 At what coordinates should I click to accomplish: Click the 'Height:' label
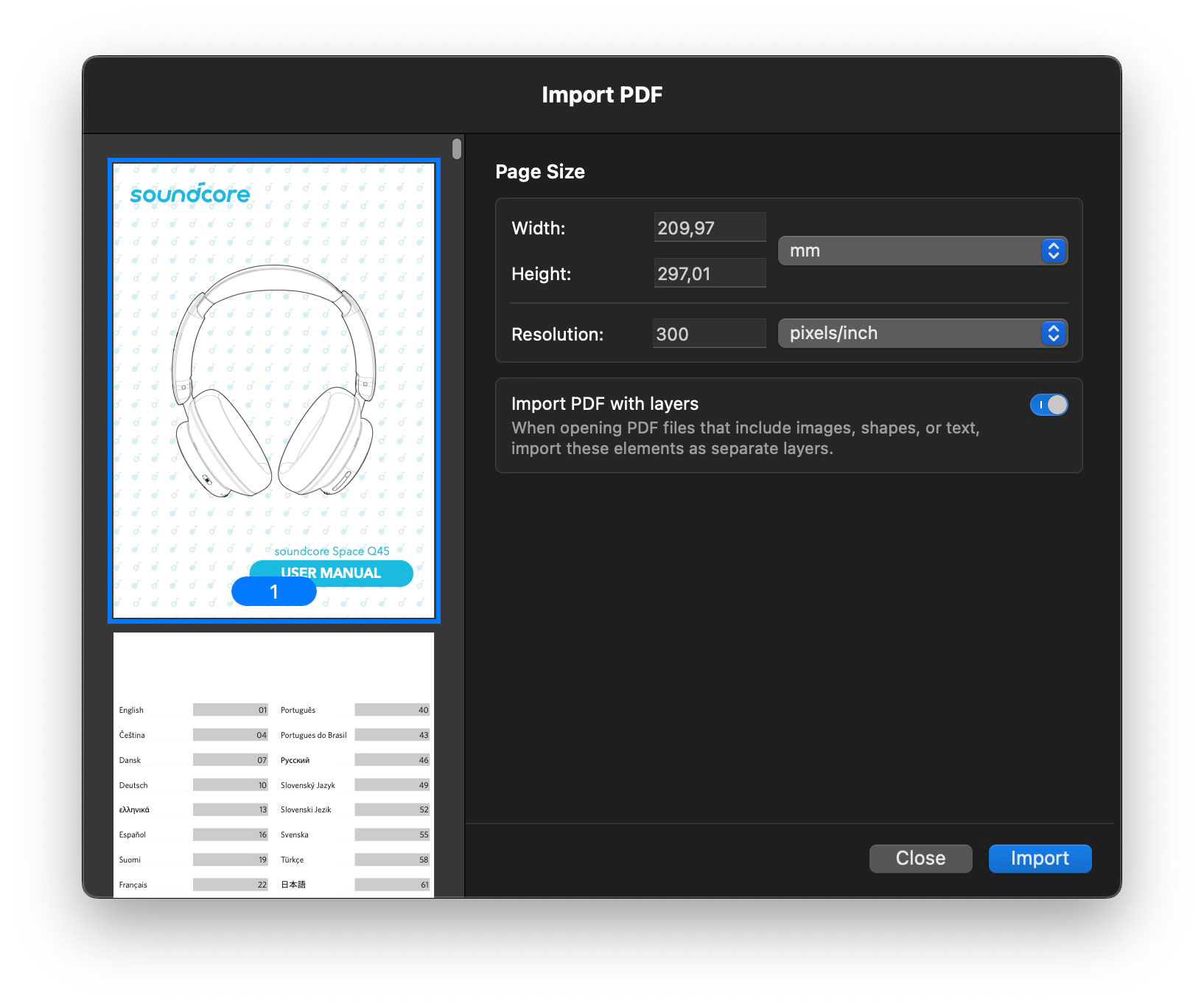[x=542, y=274]
